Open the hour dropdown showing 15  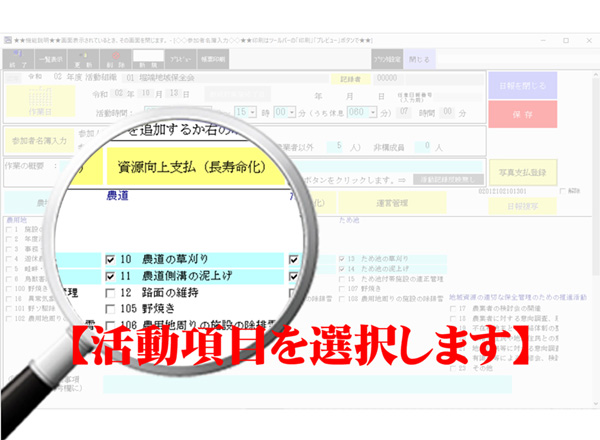251,114
